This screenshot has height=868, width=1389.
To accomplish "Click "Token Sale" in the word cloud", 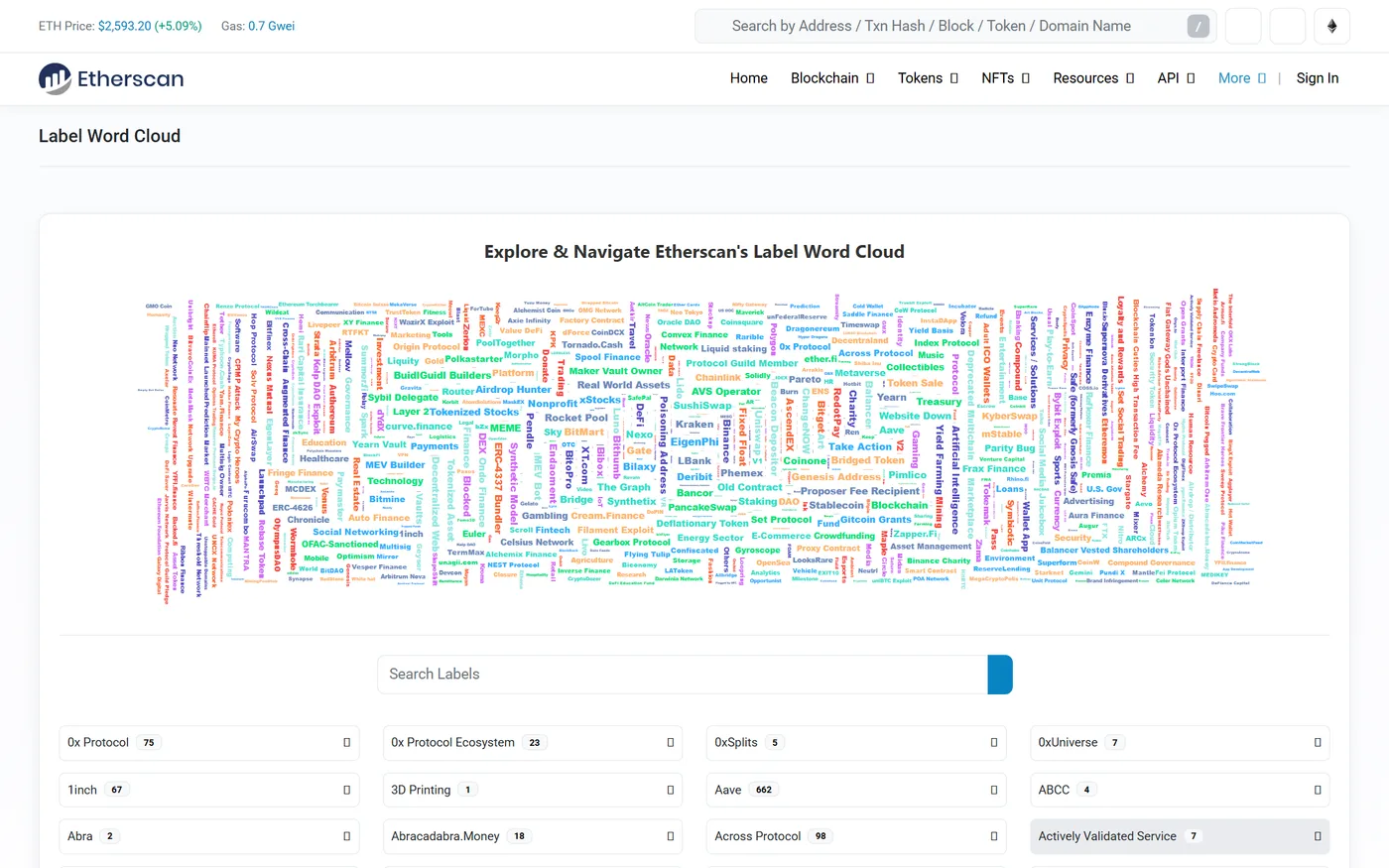I will point(915,383).
